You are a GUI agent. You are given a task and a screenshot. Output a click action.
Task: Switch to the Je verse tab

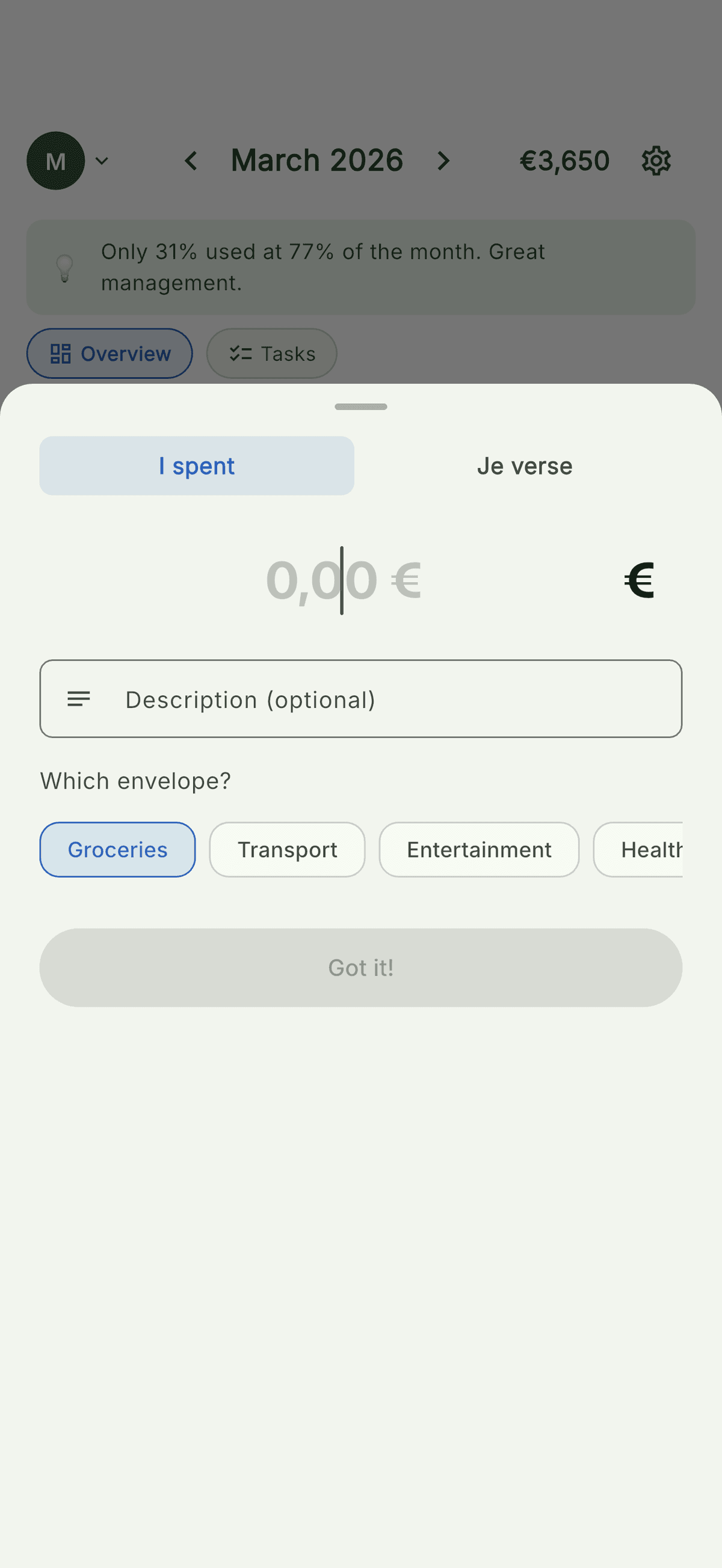tap(524, 466)
